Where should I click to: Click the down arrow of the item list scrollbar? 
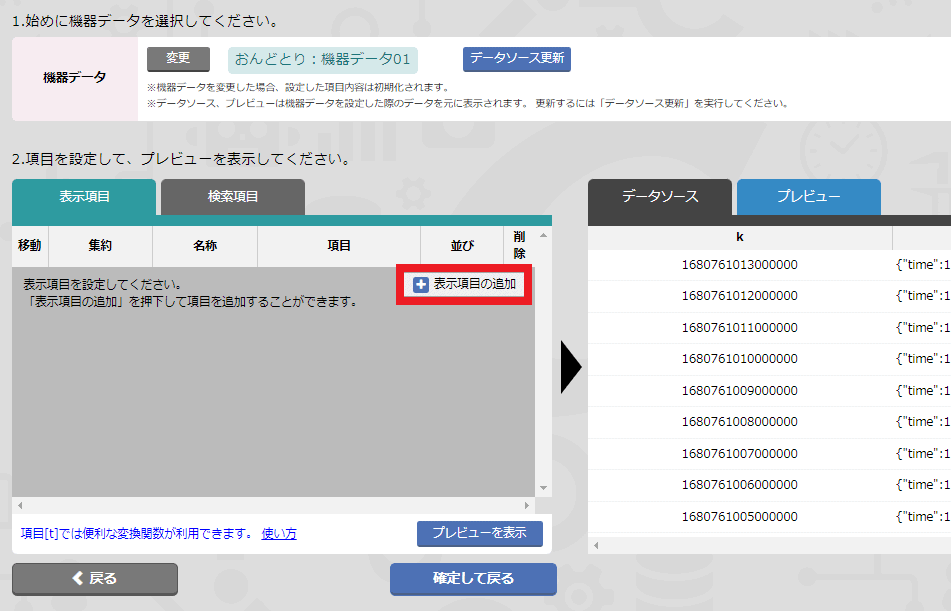point(544,488)
